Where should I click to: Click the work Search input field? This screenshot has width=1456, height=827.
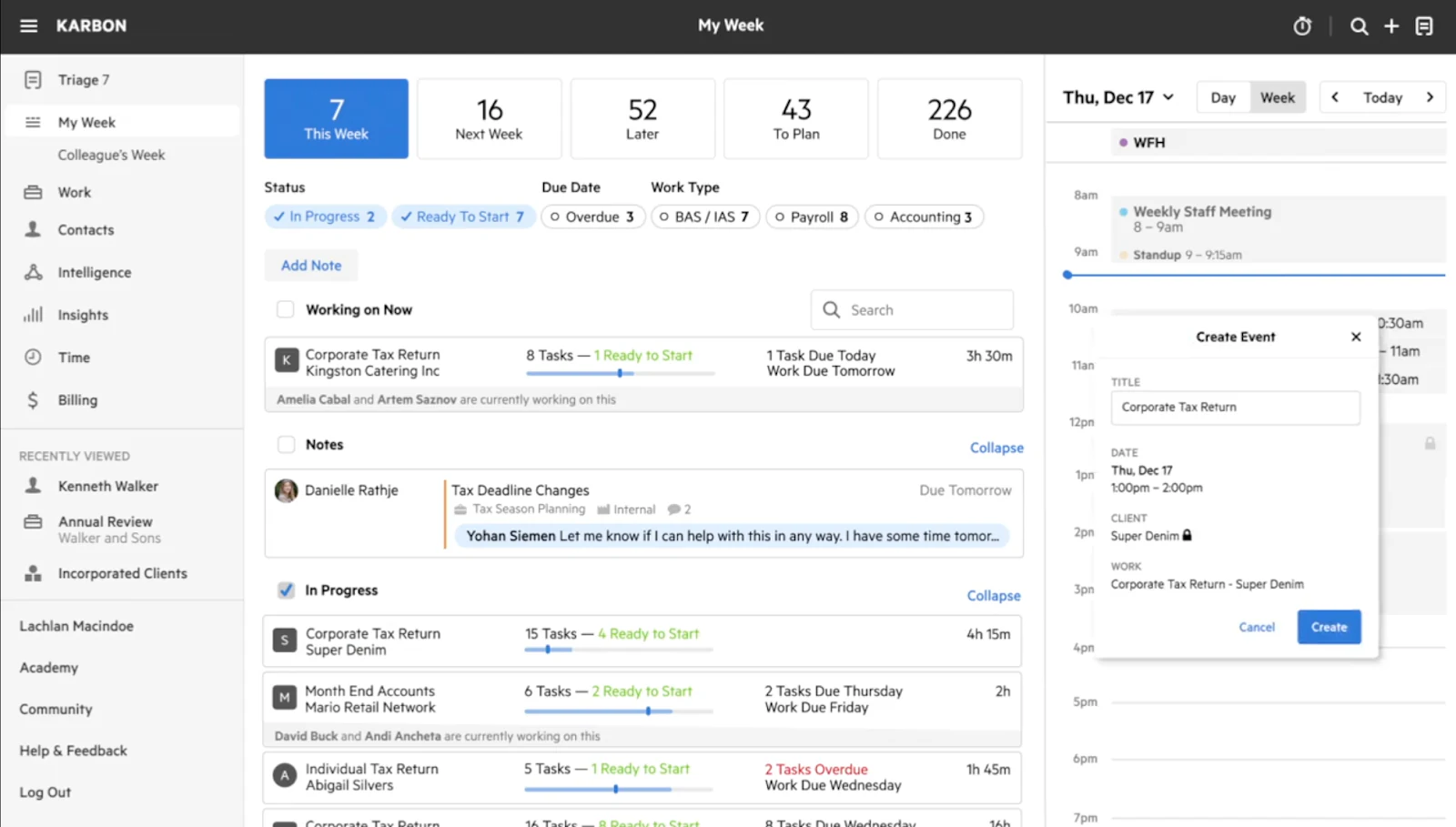click(912, 310)
